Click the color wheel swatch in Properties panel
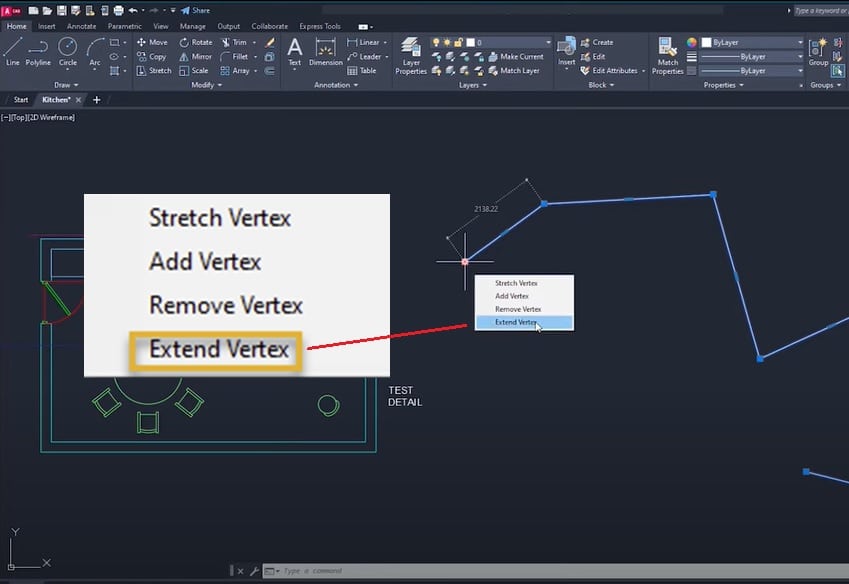 (692, 42)
